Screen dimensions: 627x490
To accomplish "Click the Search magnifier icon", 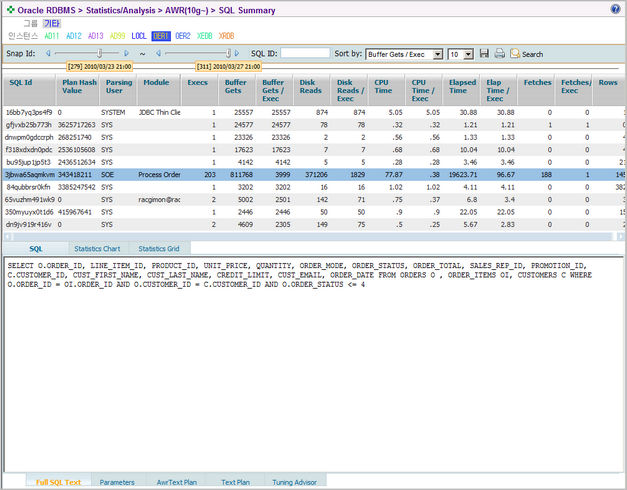I will coord(515,53).
